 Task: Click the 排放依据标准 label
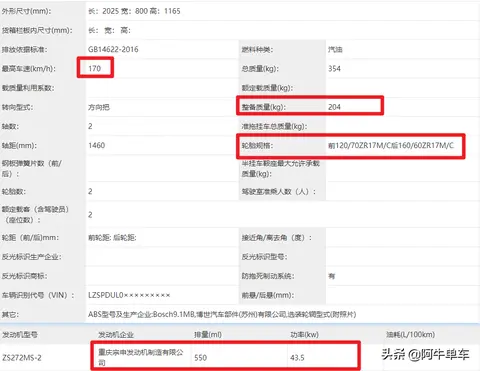pos(24,50)
